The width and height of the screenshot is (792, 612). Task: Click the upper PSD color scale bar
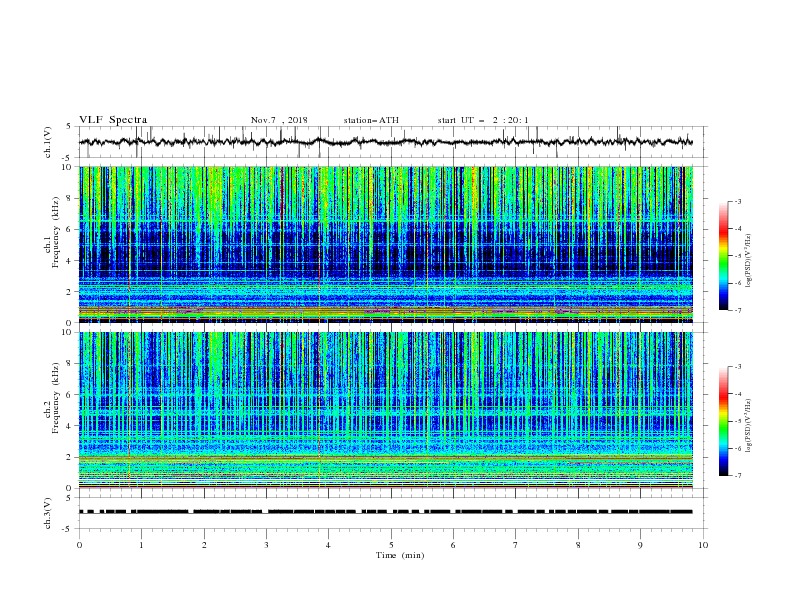point(724,256)
